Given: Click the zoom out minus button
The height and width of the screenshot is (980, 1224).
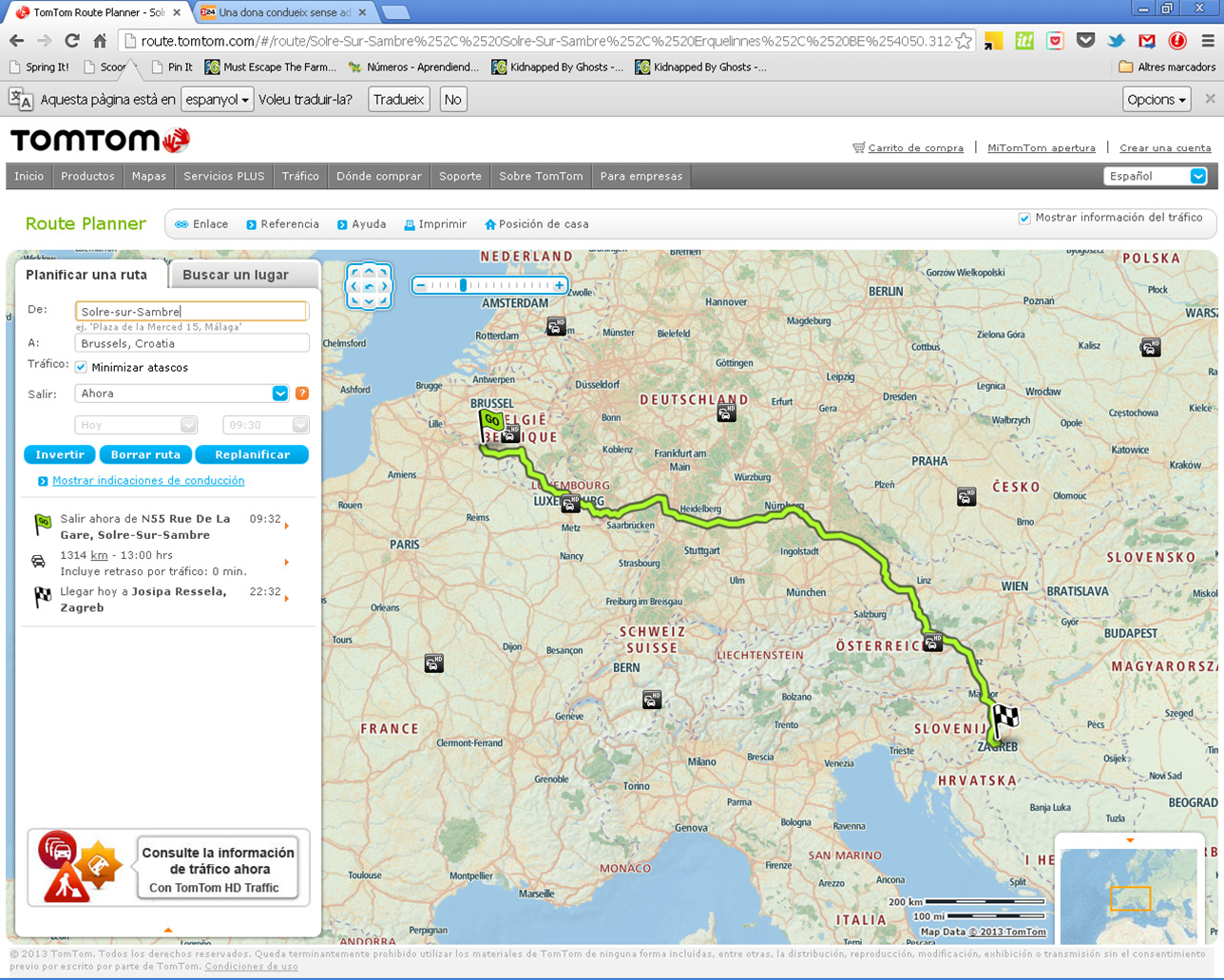Looking at the screenshot, I should click(x=420, y=285).
